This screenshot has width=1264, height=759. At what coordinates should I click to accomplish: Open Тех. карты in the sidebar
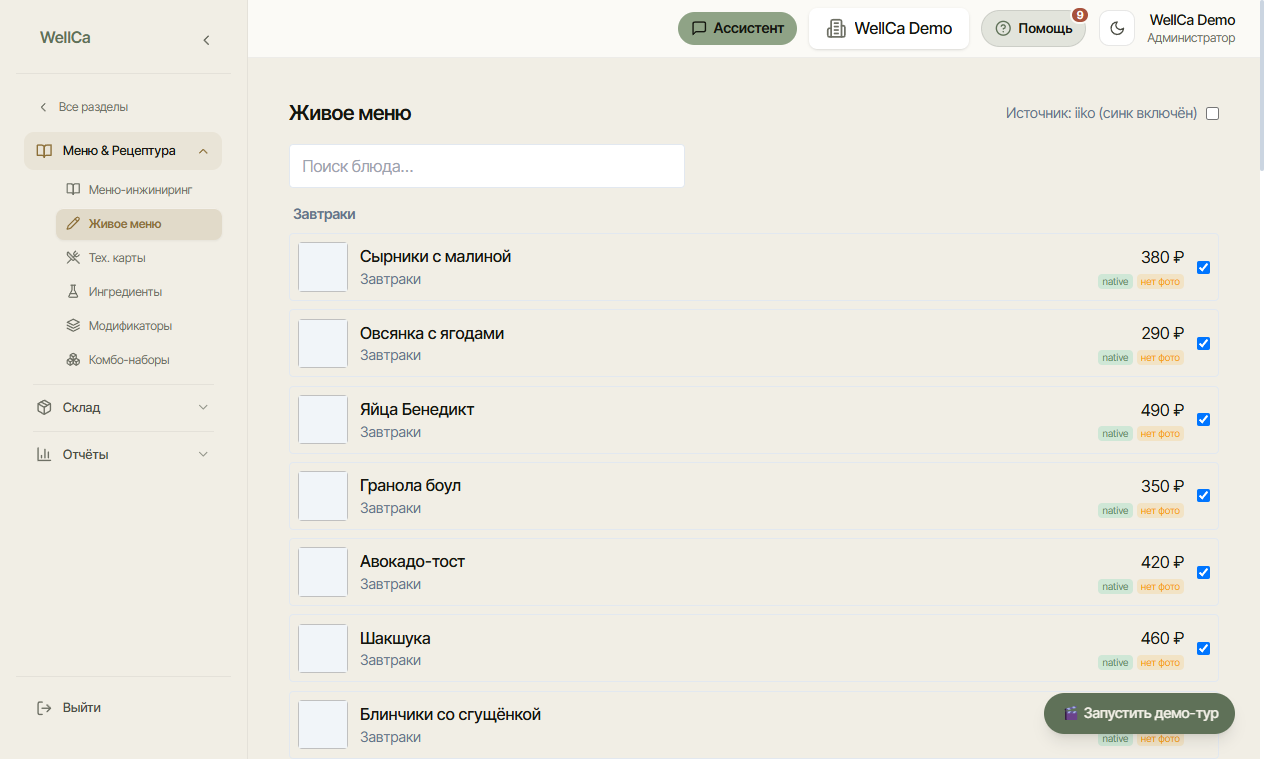tap(139, 258)
